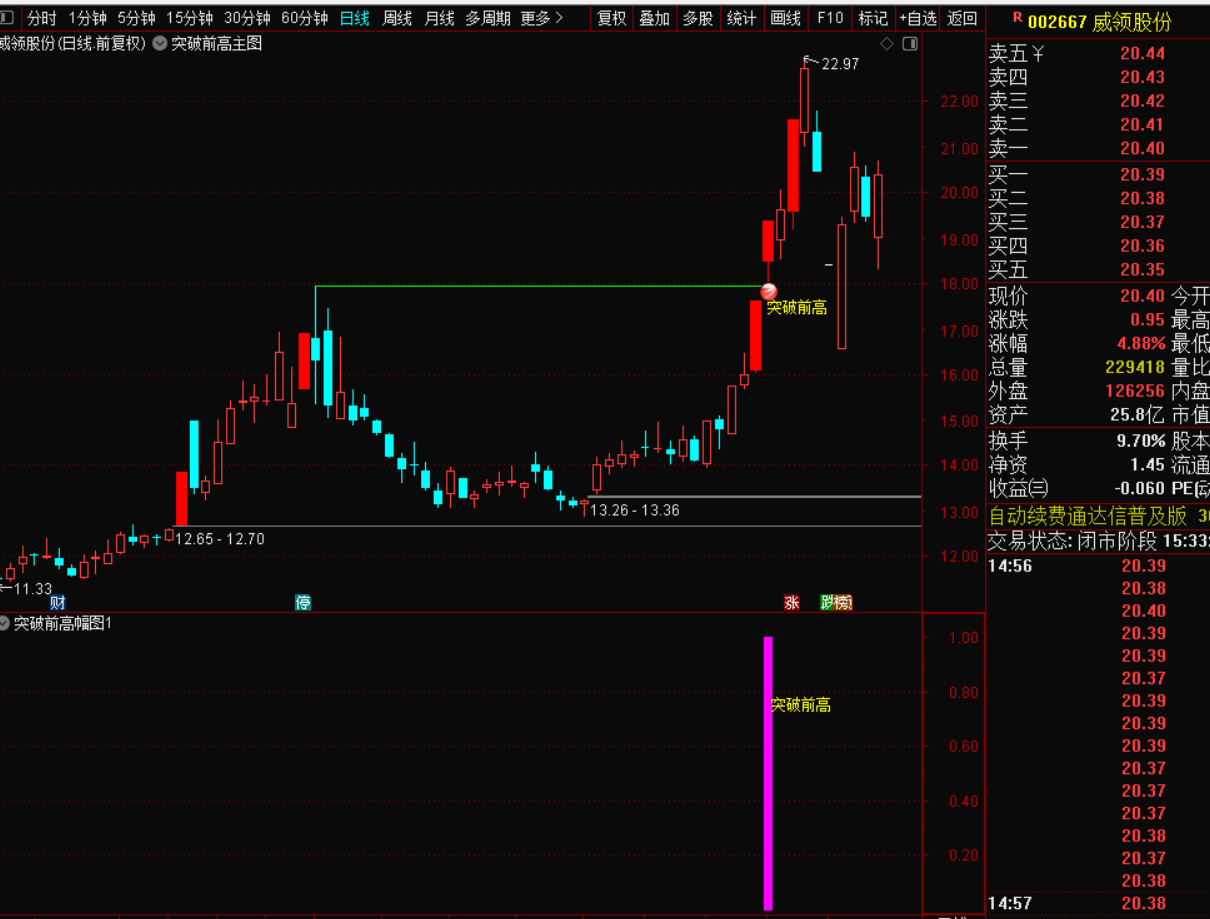Open the F10 company info
The width and height of the screenshot is (1210, 919).
point(830,18)
